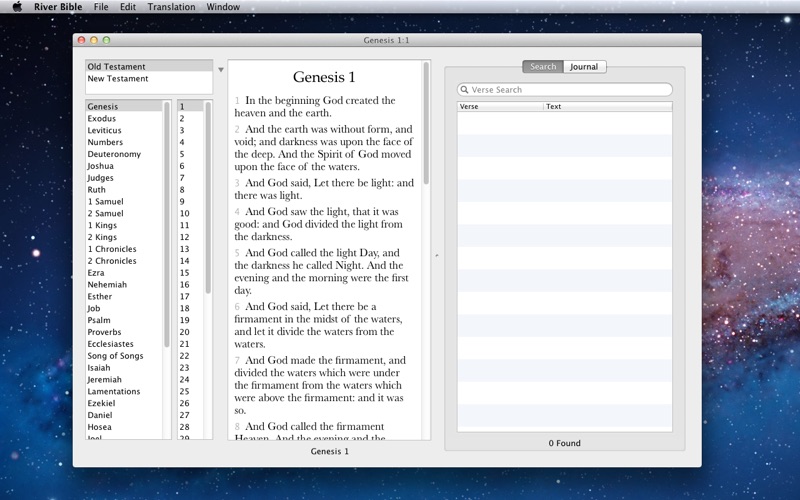Click inside the Verse Search field
This screenshot has height=500, width=800.
pyautogui.click(x=570, y=90)
